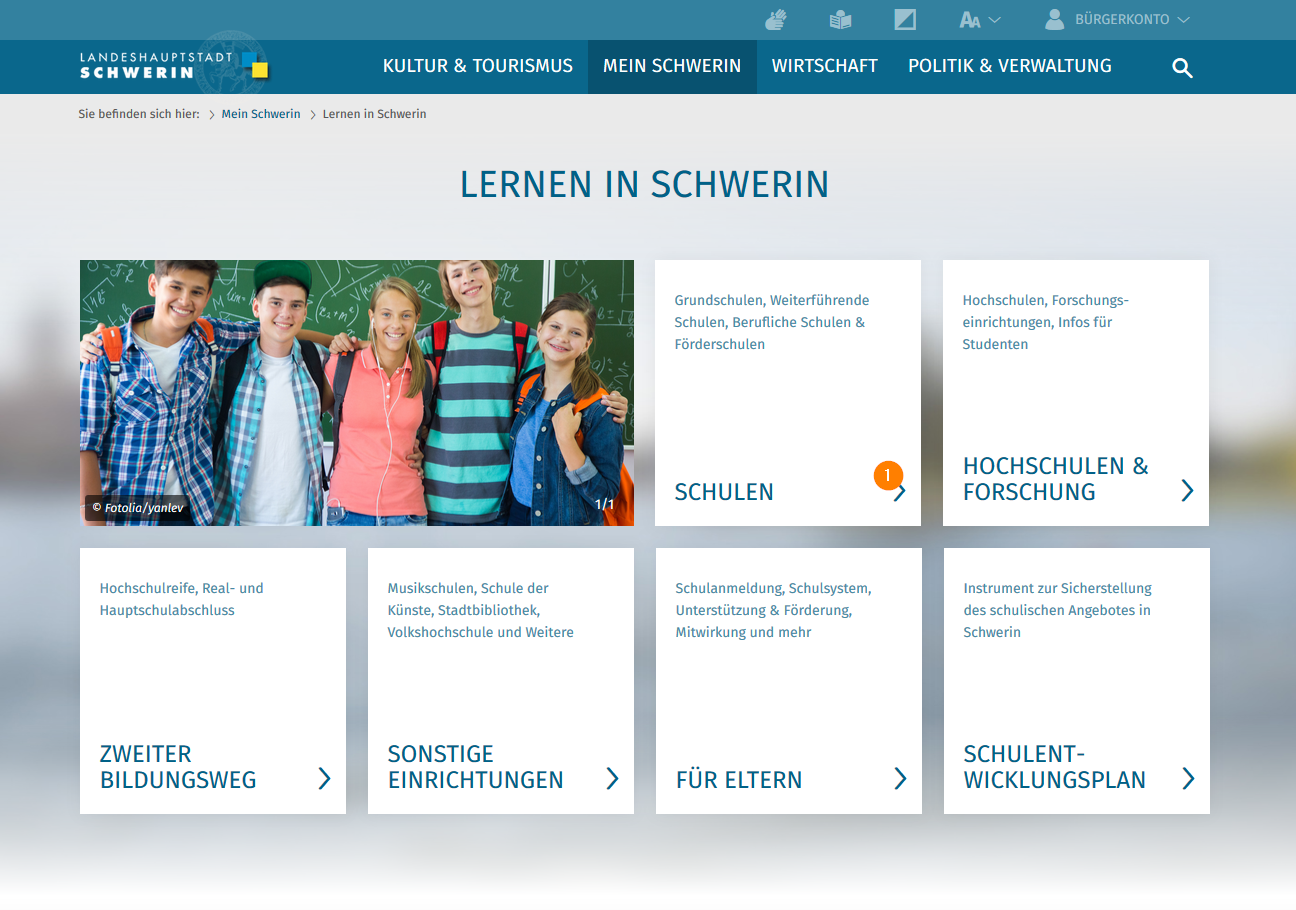This screenshot has width=1296, height=910.
Task: Click arrow on Hochschulen & Forschung tile
Action: click(x=1188, y=490)
